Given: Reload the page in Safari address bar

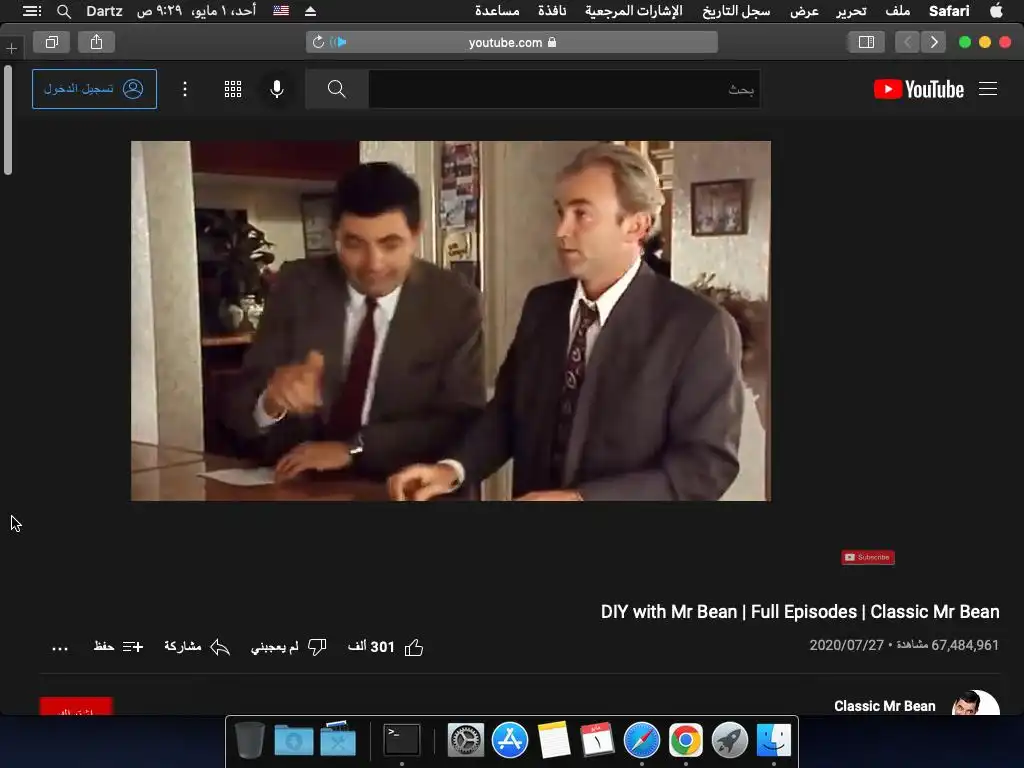Looking at the screenshot, I should tap(318, 42).
